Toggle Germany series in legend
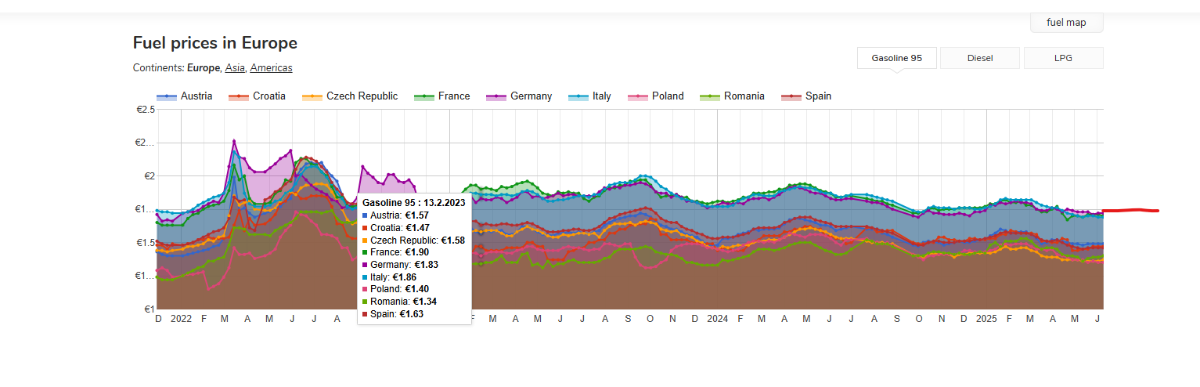Image resolution: width=1200 pixels, height=387 pixels. click(x=519, y=96)
